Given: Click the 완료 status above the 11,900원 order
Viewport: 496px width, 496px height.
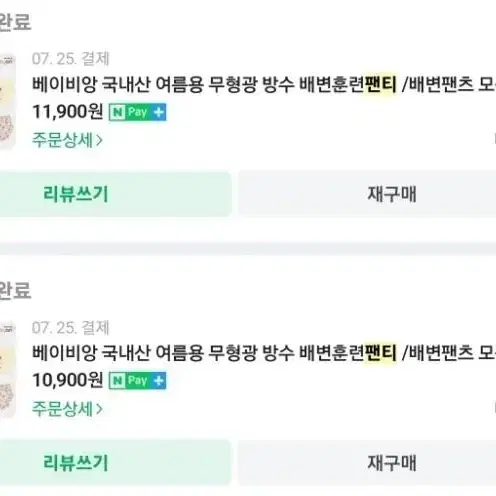Looking at the screenshot, I should click(x=15, y=22).
